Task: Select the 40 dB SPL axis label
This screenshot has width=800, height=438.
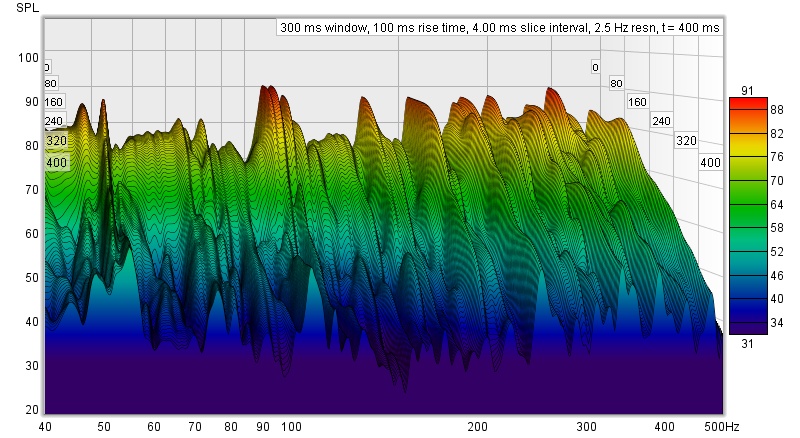Action: pyautogui.click(x=32, y=322)
